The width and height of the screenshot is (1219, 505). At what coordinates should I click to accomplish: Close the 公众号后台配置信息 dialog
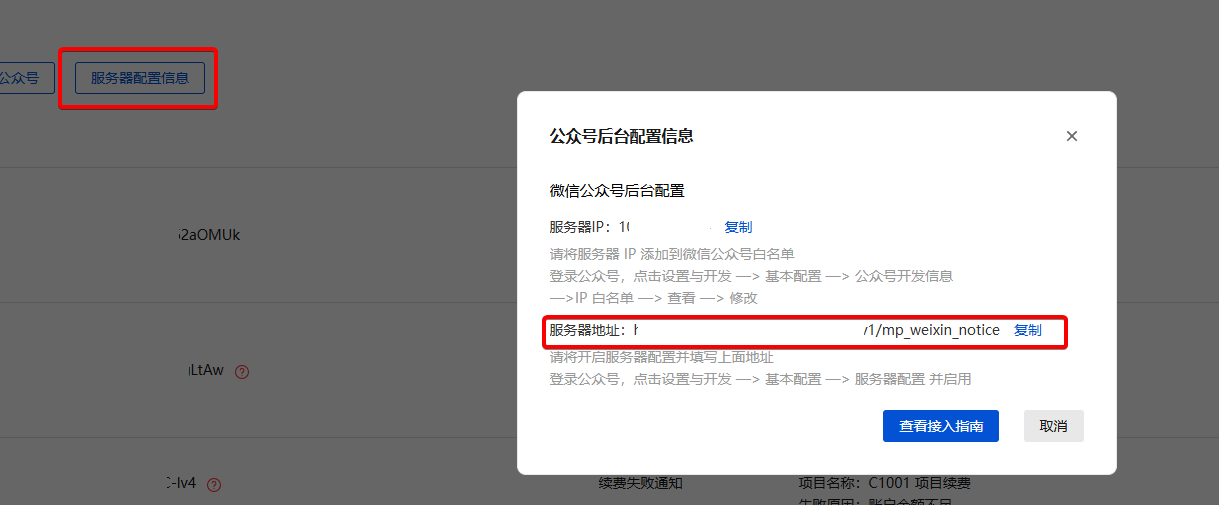pyautogui.click(x=1072, y=136)
